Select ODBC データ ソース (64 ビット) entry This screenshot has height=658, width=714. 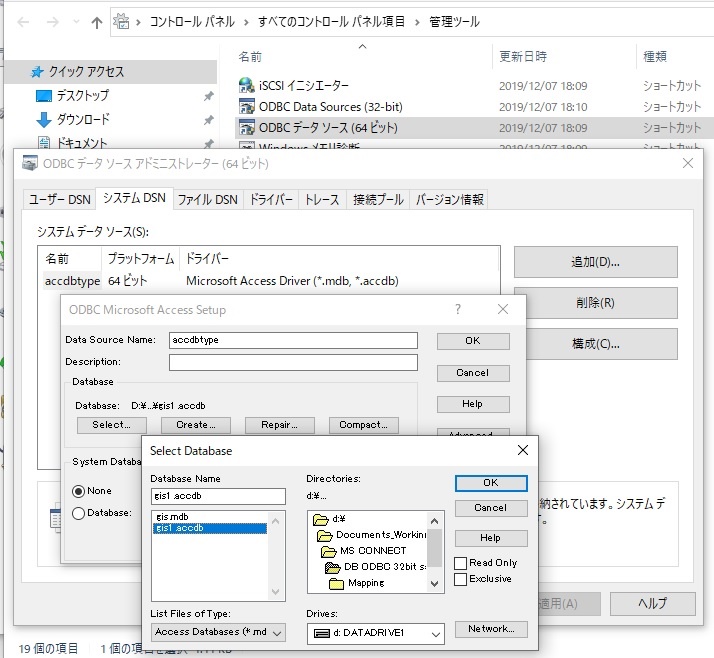[474, 128]
